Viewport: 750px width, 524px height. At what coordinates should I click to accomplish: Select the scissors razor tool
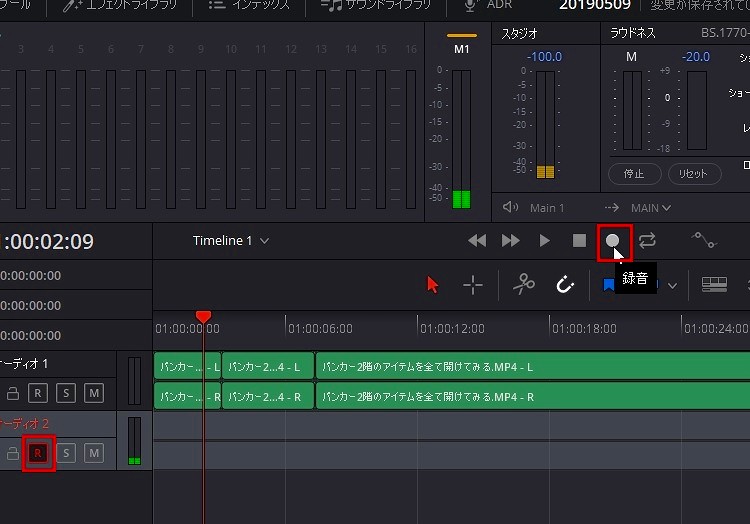pyautogui.click(x=523, y=285)
